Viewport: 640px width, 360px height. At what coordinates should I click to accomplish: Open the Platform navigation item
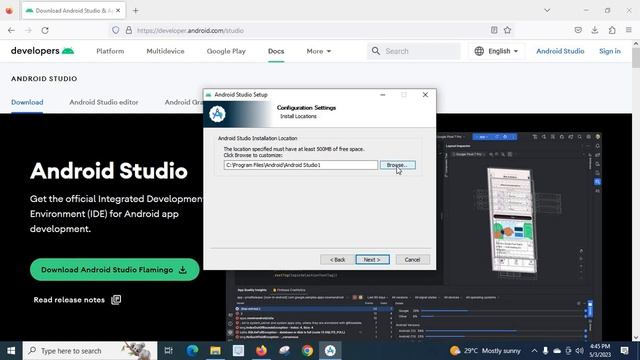110,51
